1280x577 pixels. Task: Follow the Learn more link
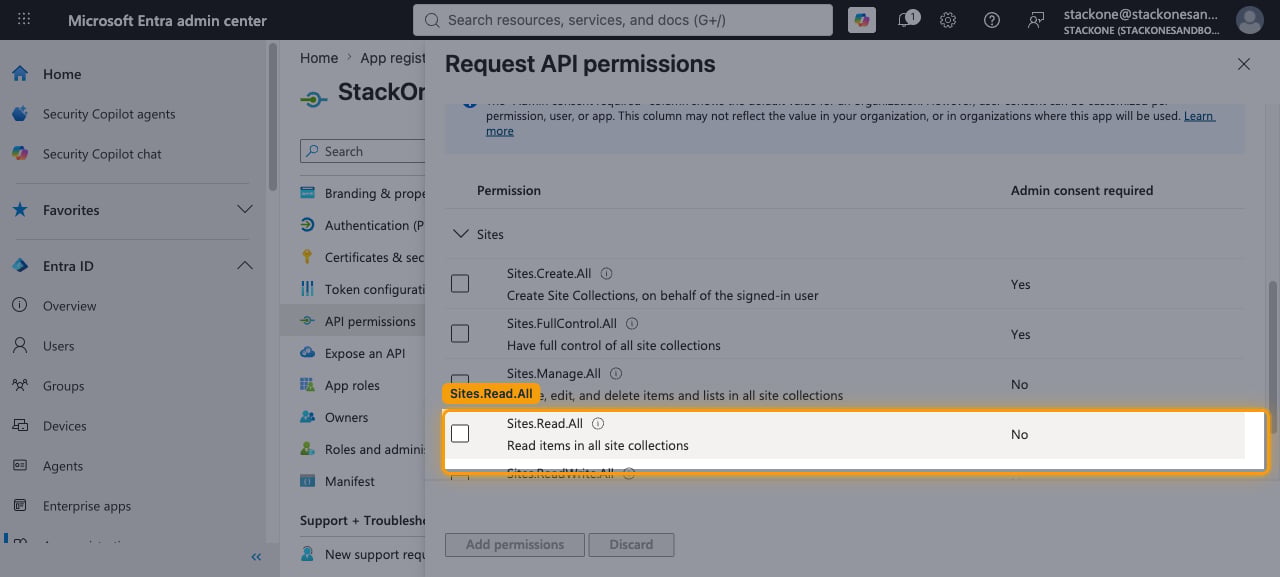tap(1199, 116)
